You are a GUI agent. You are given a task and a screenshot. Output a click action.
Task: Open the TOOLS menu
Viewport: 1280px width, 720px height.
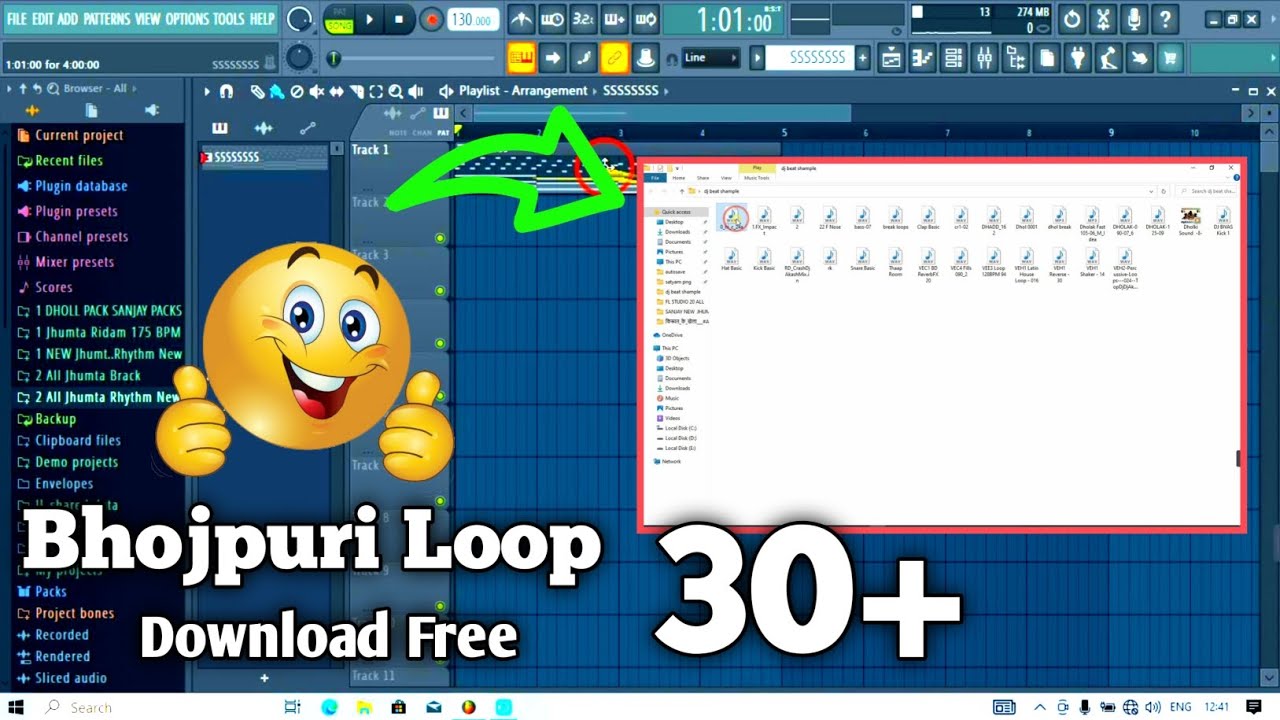(x=229, y=19)
